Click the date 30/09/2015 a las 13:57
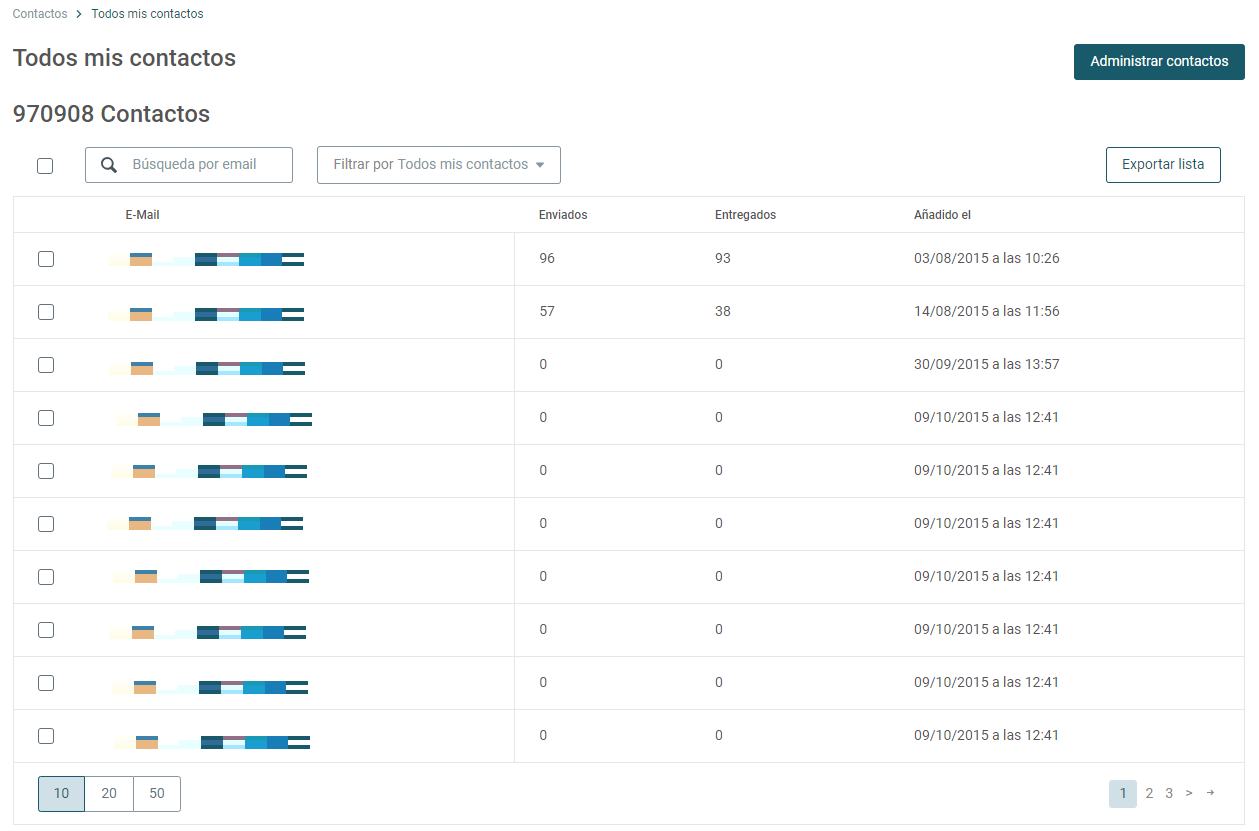This screenshot has width=1259, height=831. [987, 364]
